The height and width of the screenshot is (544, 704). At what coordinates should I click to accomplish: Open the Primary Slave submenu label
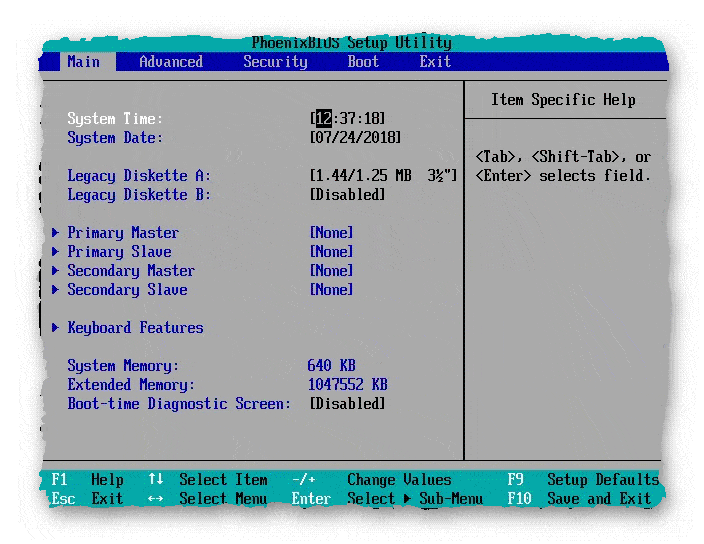click(x=119, y=252)
